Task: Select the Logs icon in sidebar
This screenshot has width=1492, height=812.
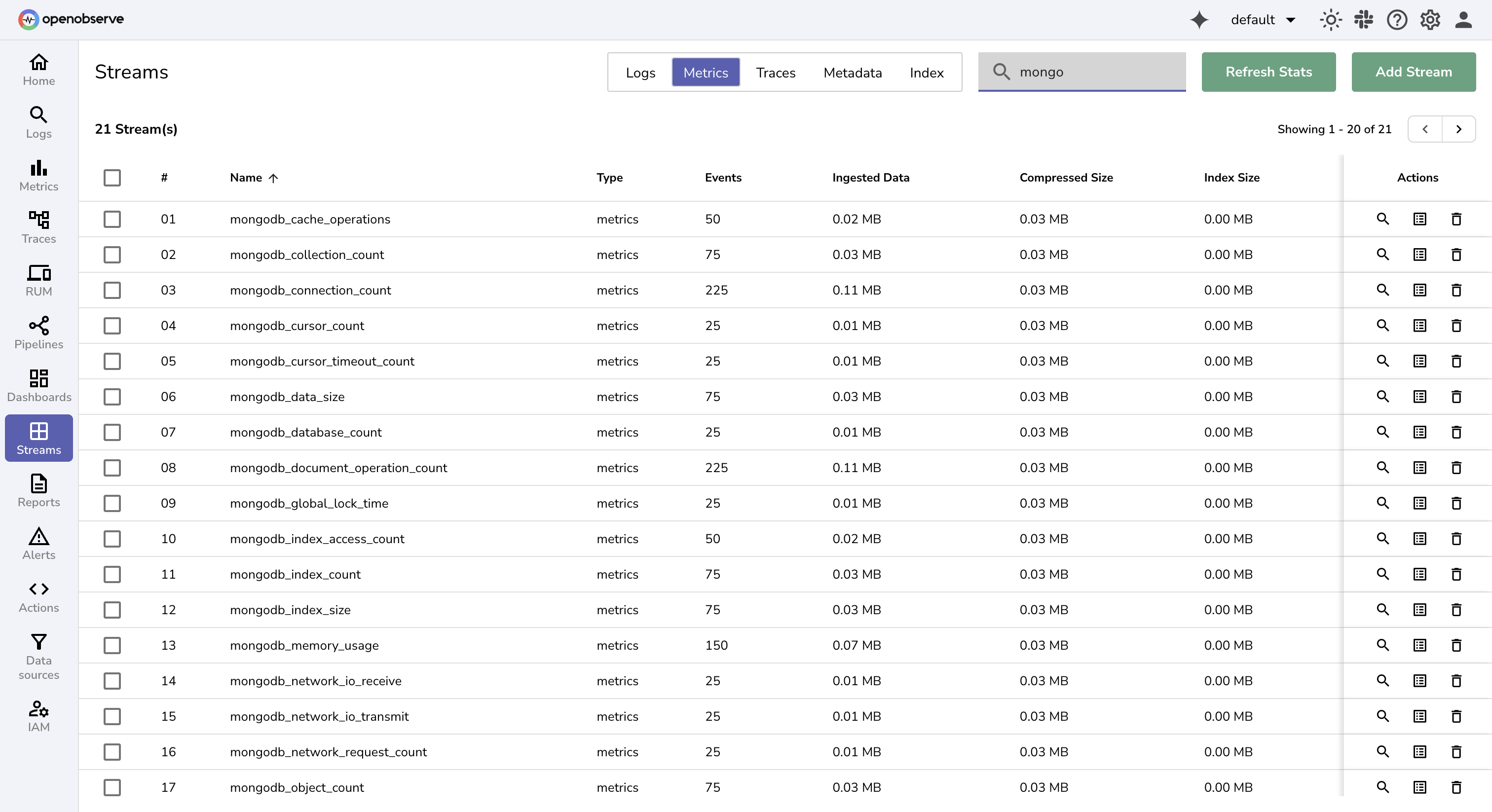Action: [38, 122]
